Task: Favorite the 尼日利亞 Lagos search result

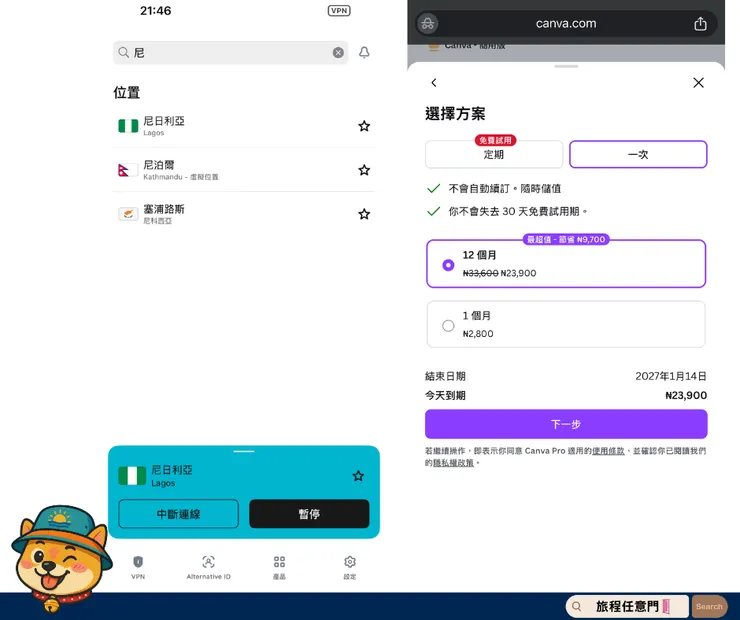Action: 364,126
